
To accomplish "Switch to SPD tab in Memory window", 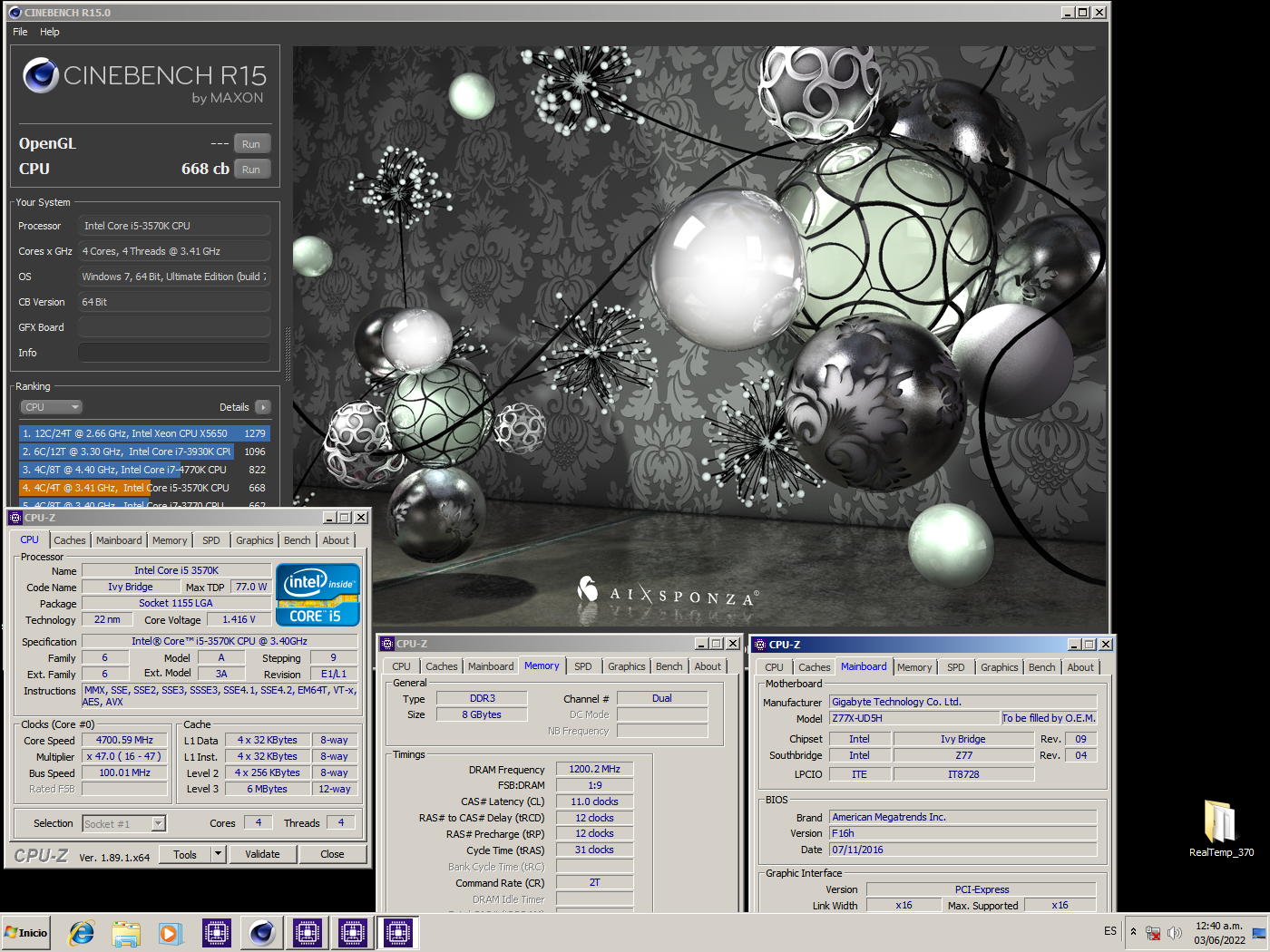I will click(x=583, y=666).
